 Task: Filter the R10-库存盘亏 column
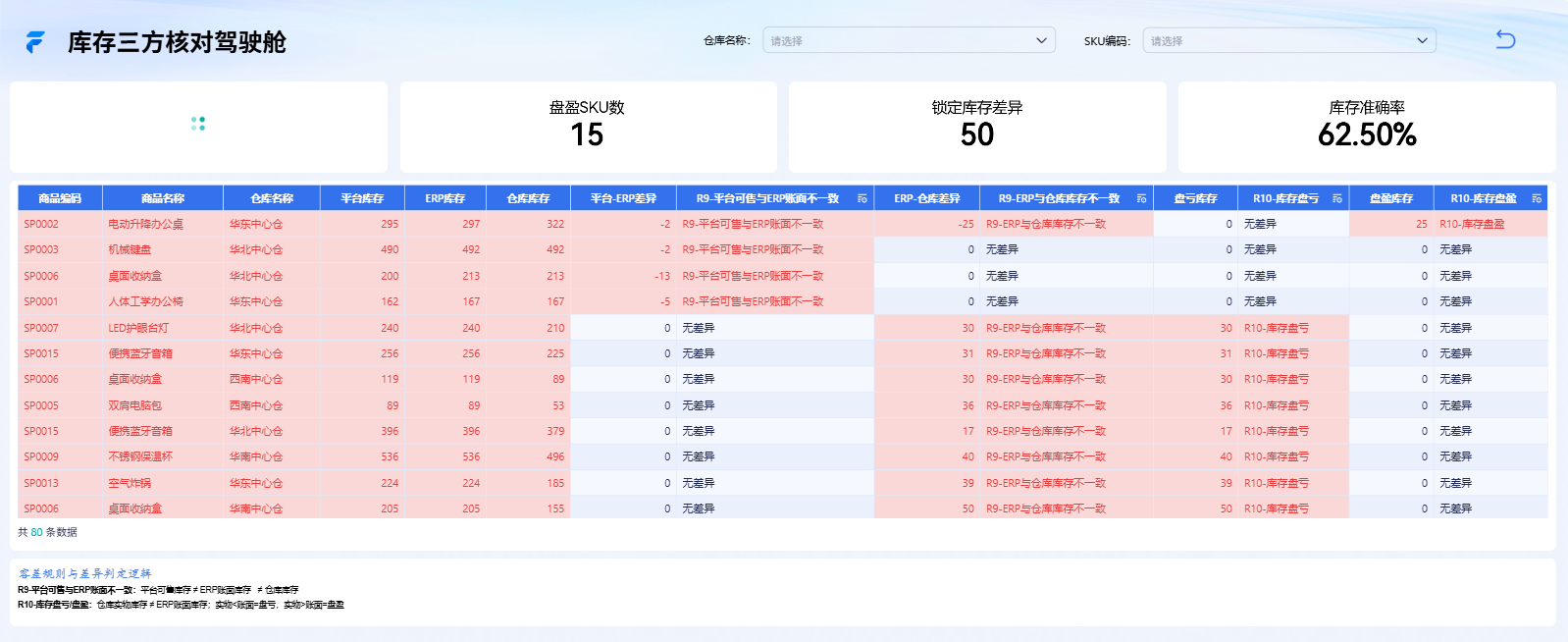click(1337, 198)
